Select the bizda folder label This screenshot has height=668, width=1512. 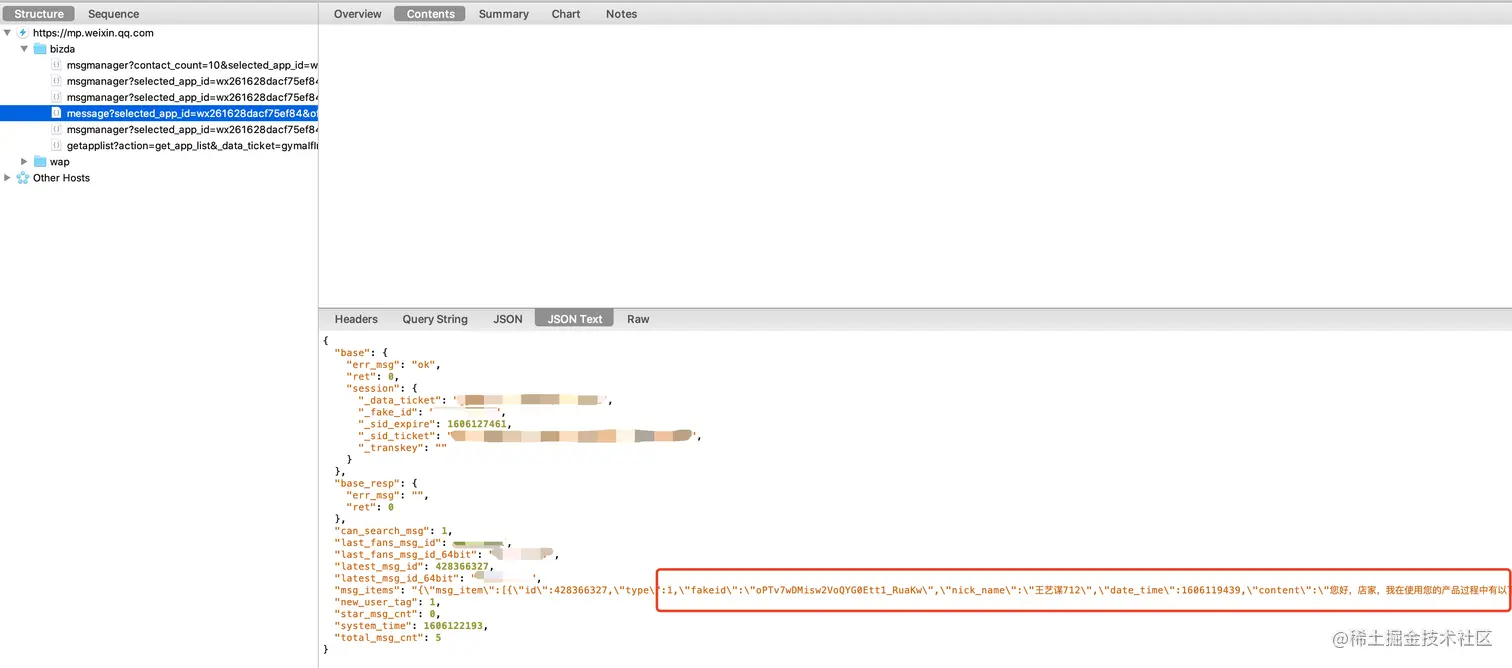[x=62, y=49]
